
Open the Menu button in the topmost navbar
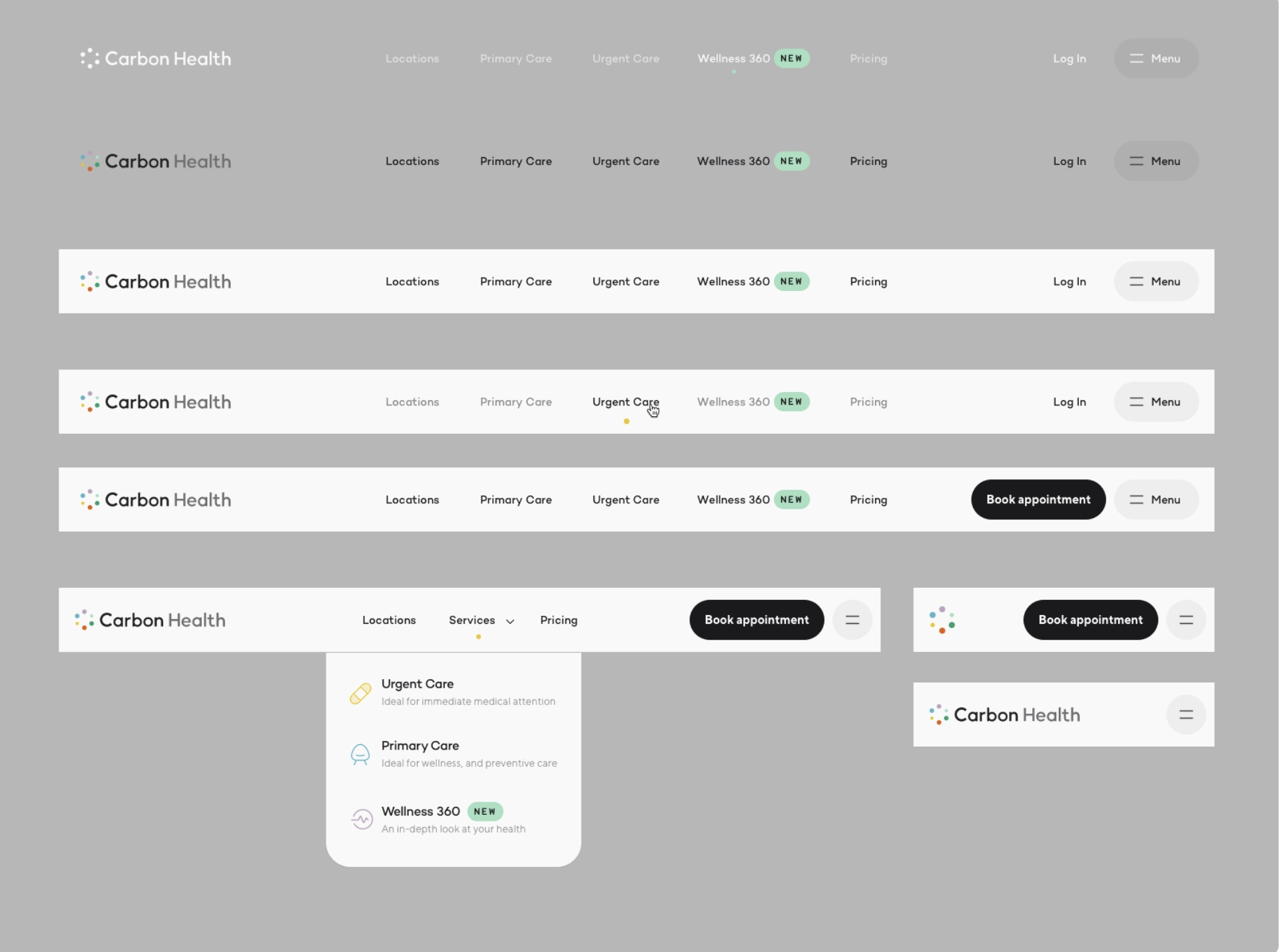(1157, 59)
